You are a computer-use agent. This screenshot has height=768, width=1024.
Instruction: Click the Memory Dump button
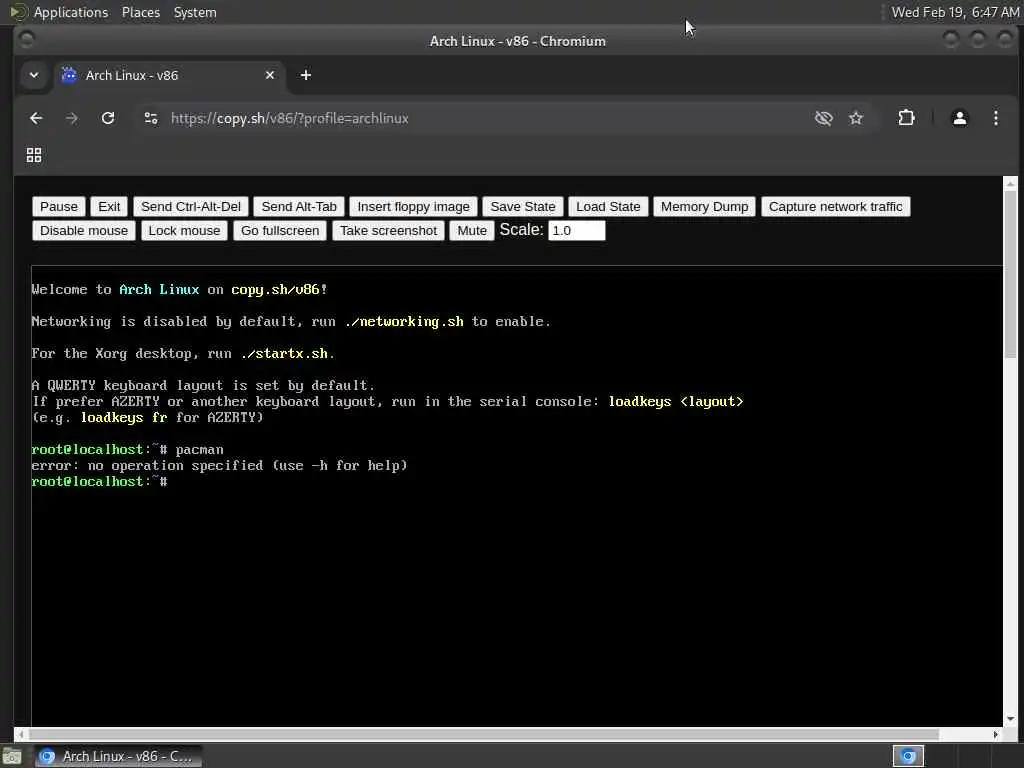[x=705, y=206]
